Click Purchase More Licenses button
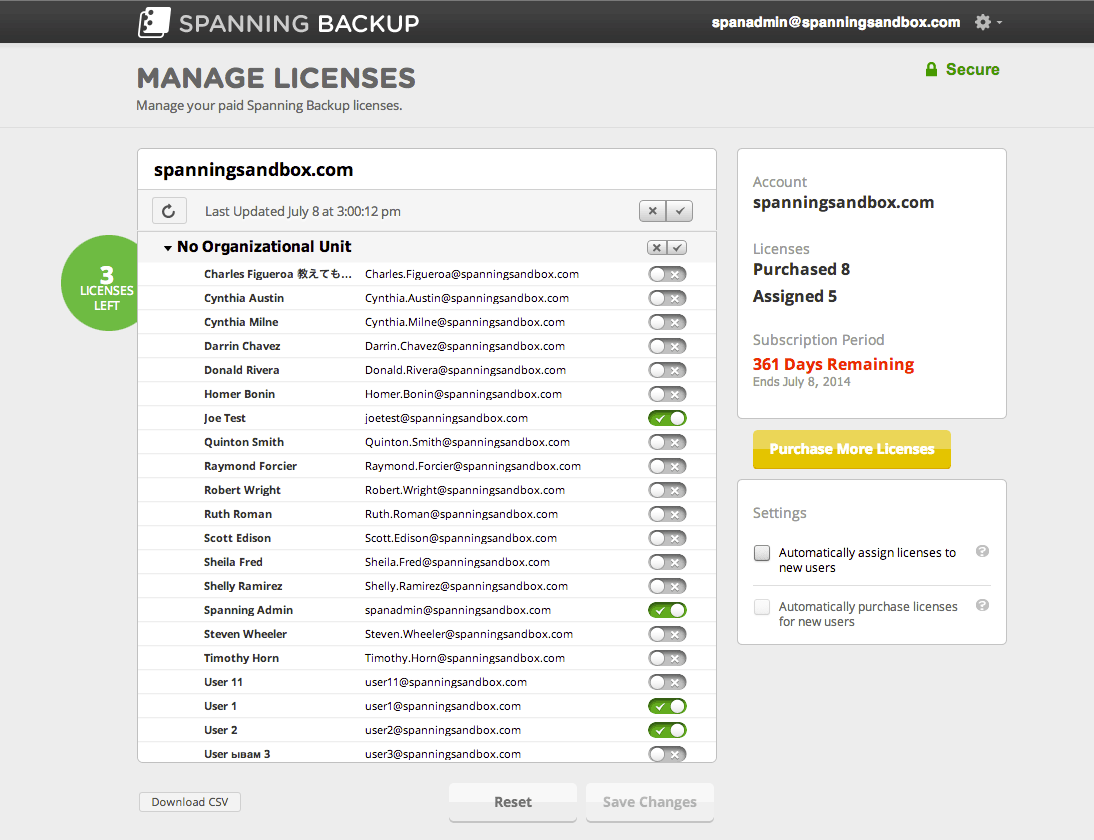1094x840 pixels. [851, 449]
